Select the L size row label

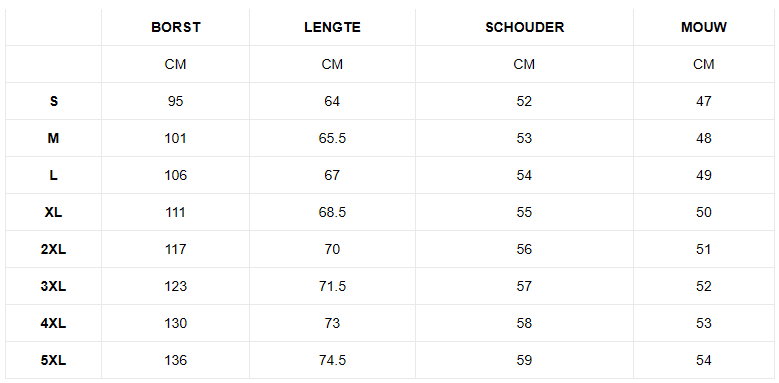(x=54, y=175)
